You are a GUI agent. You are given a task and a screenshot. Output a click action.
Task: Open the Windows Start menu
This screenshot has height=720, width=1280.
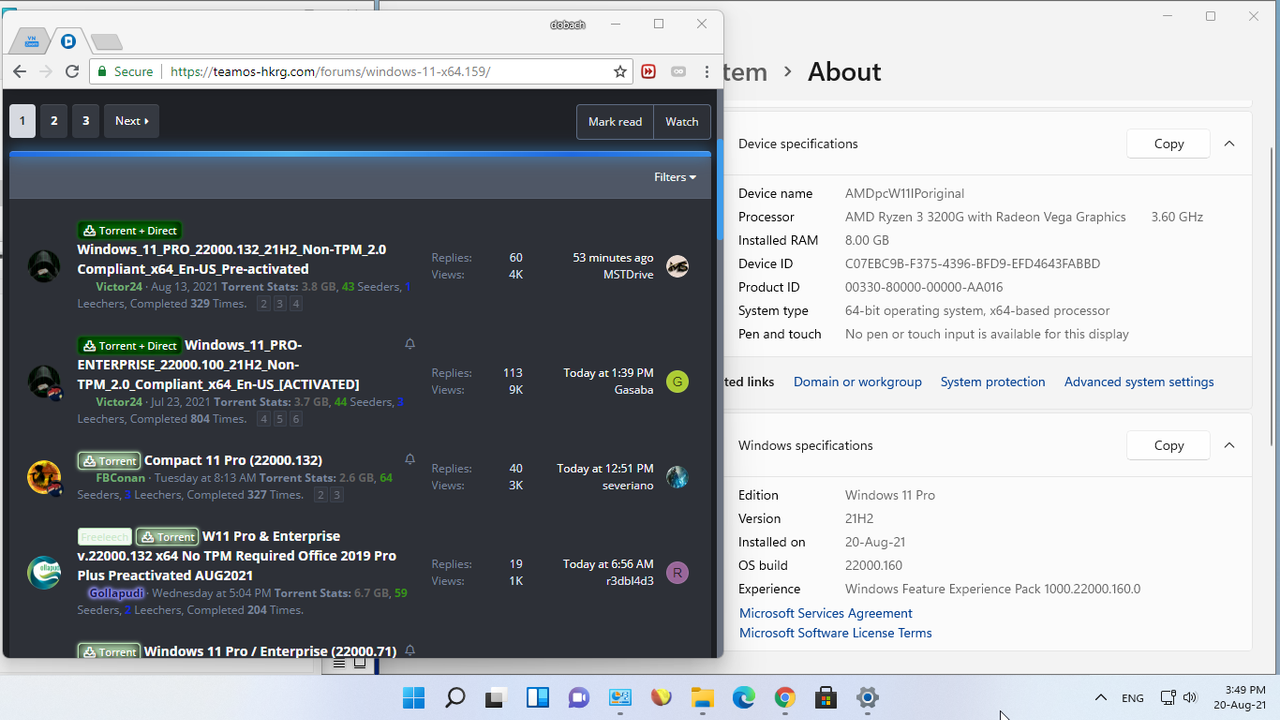(x=413, y=698)
